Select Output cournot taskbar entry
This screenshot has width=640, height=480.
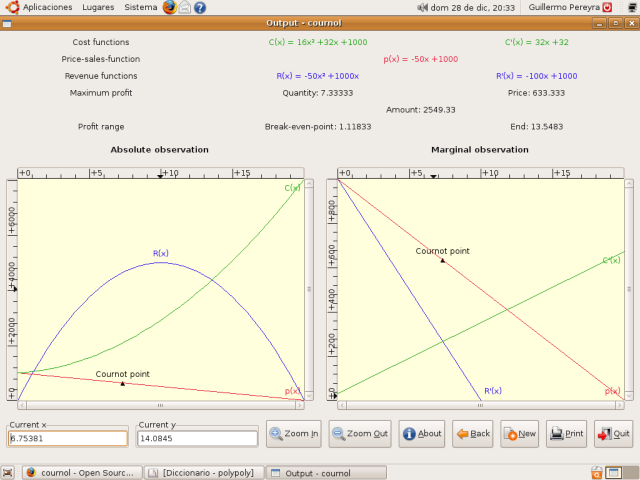pyautogui.click(x=326, y=473)
